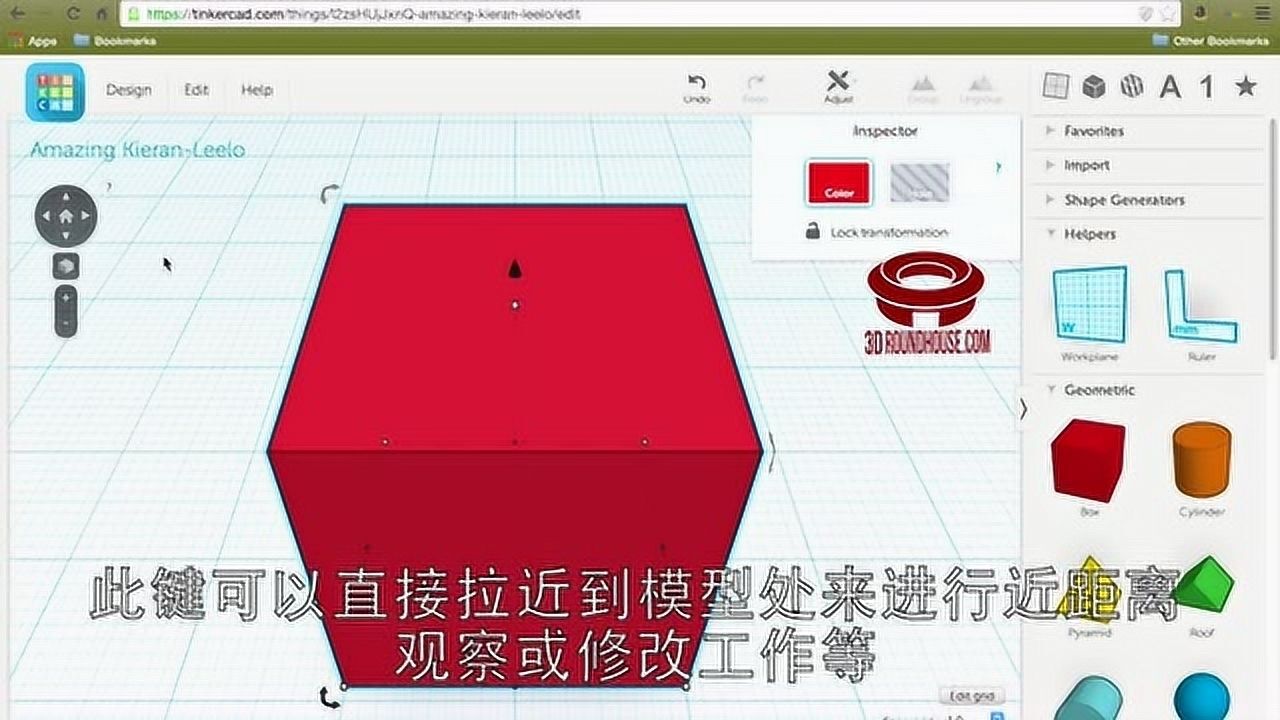Open the text shapes panel via the A icon

[x=1174, y=87]
